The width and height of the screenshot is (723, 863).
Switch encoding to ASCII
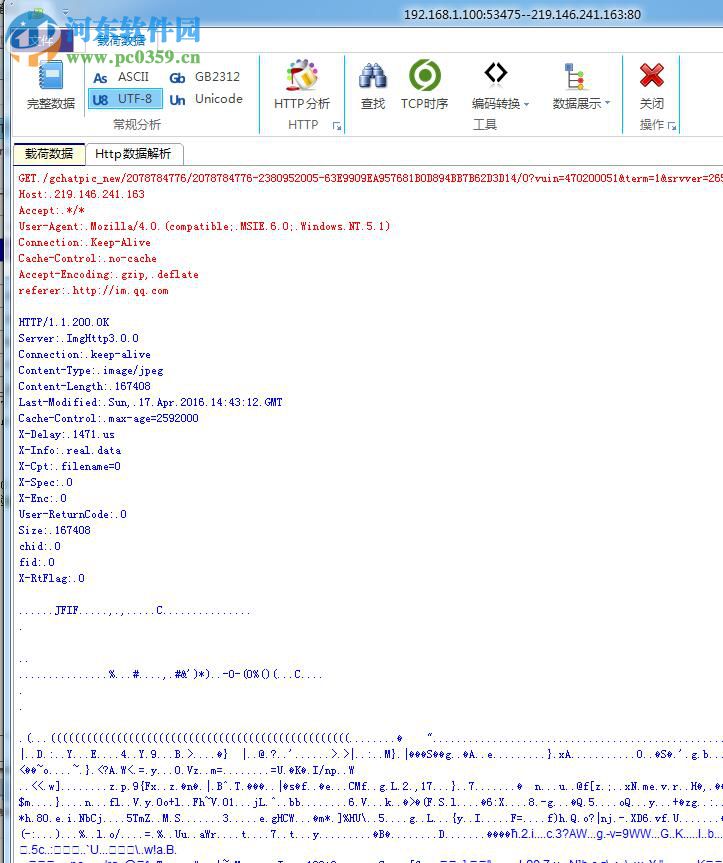[x=121, y=77]
